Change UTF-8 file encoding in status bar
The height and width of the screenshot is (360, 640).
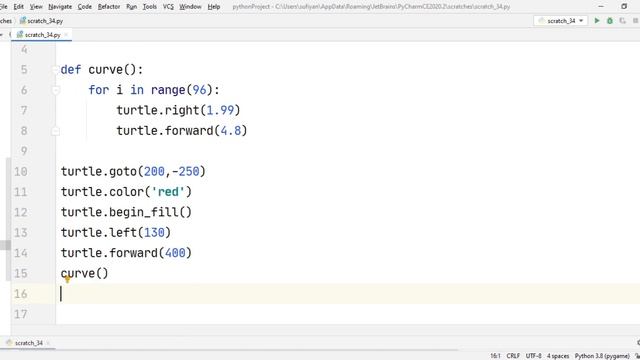pos(533,356)
